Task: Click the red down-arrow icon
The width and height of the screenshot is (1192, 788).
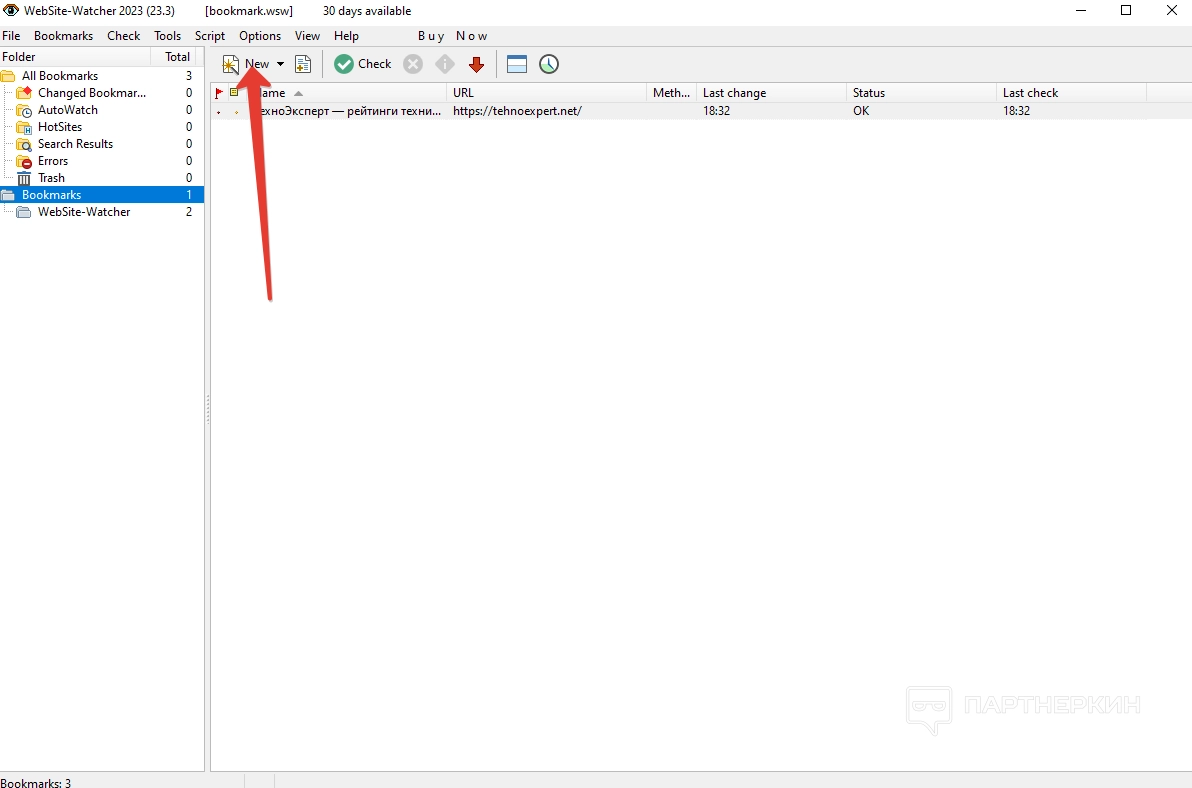Action: (x=477, y=64)
